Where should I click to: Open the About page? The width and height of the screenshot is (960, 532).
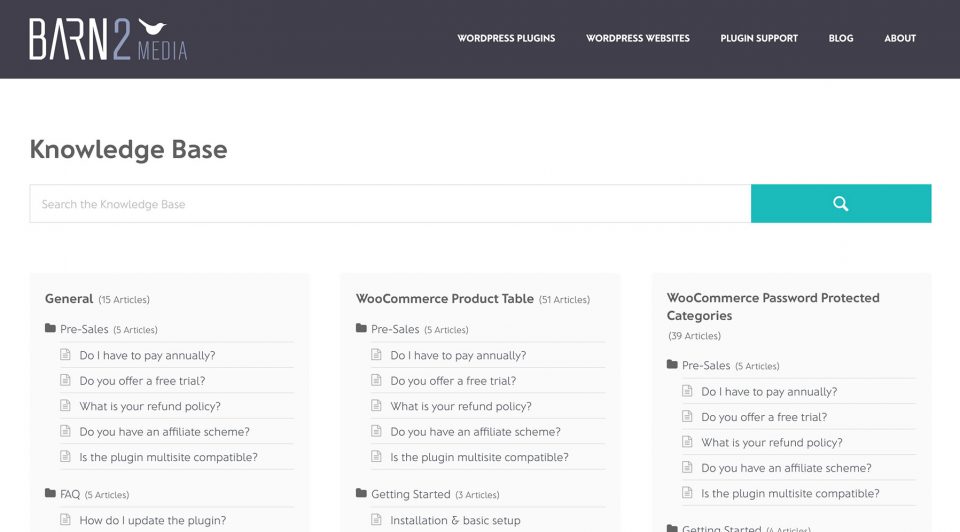pyautogui.click(x=900, y=38)
